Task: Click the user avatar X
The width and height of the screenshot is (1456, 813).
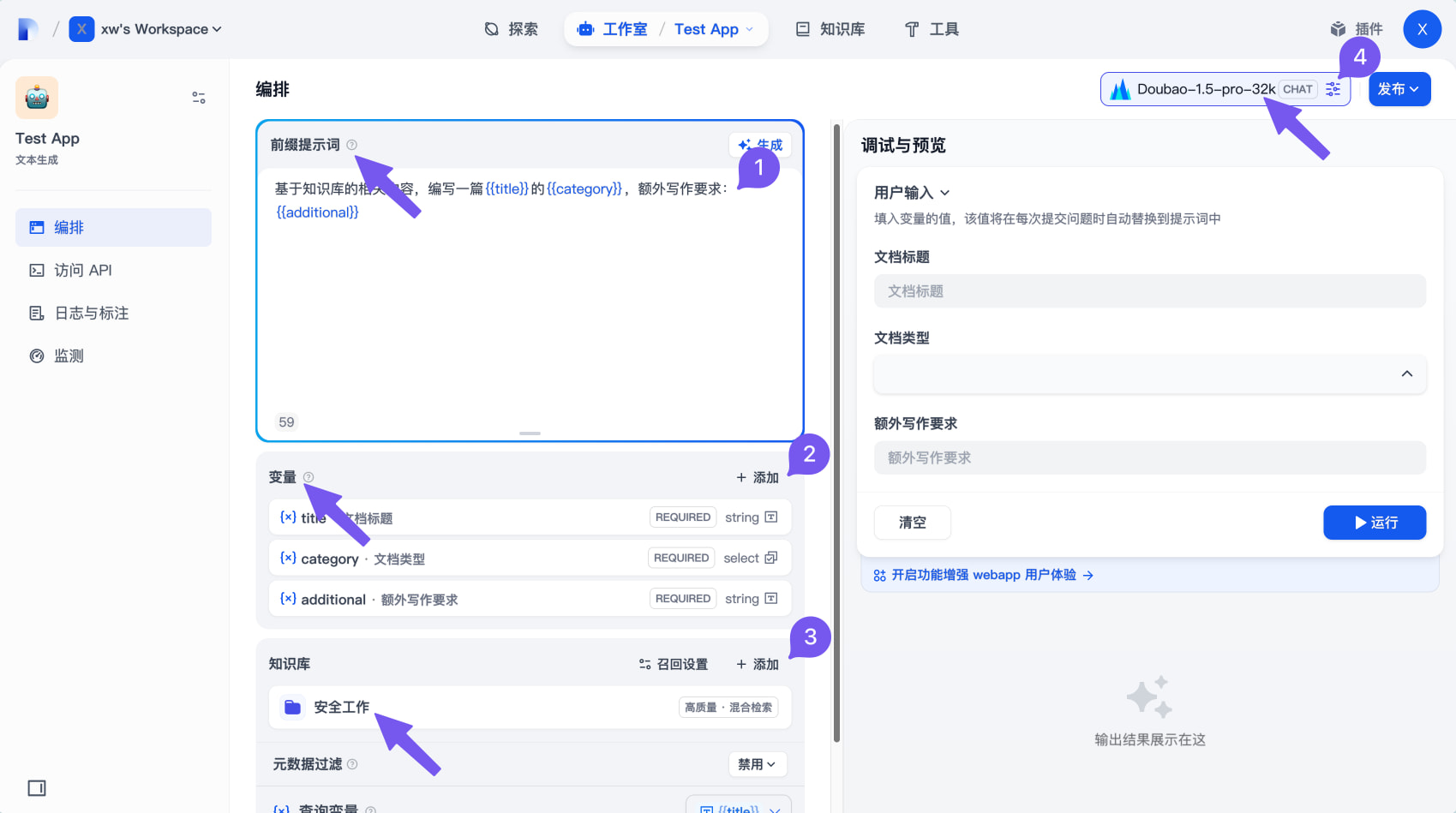Action: coord(1422,29)
